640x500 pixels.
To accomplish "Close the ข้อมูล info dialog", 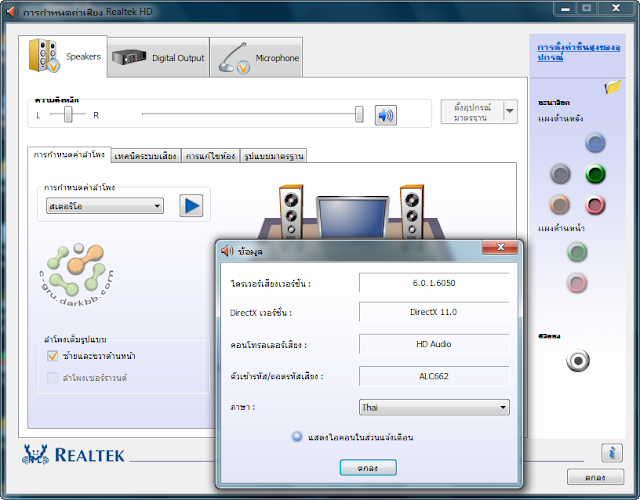I will pyautogui.click(x=500, y=247).
